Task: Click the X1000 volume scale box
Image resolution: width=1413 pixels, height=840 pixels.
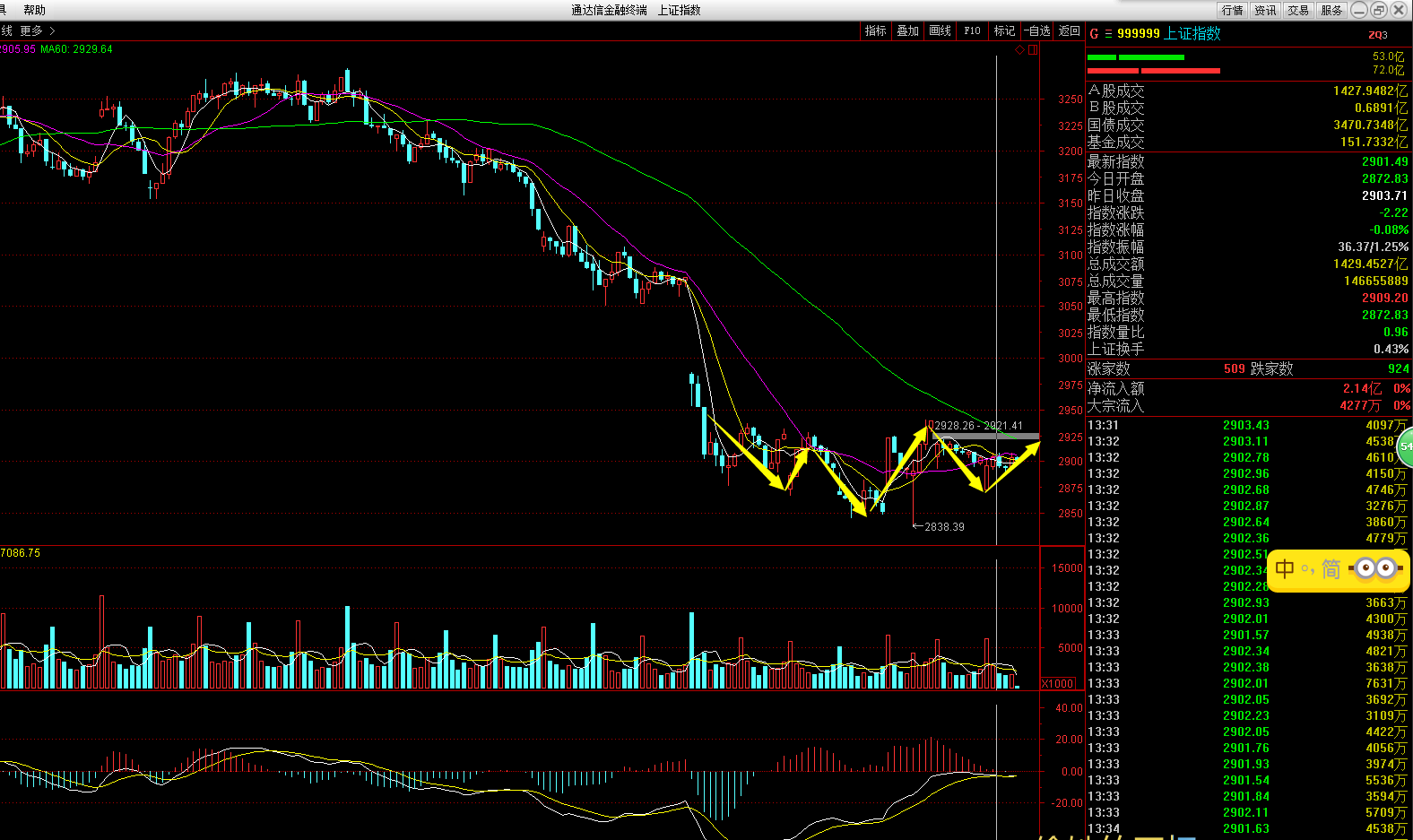Action: (1058, 683)
